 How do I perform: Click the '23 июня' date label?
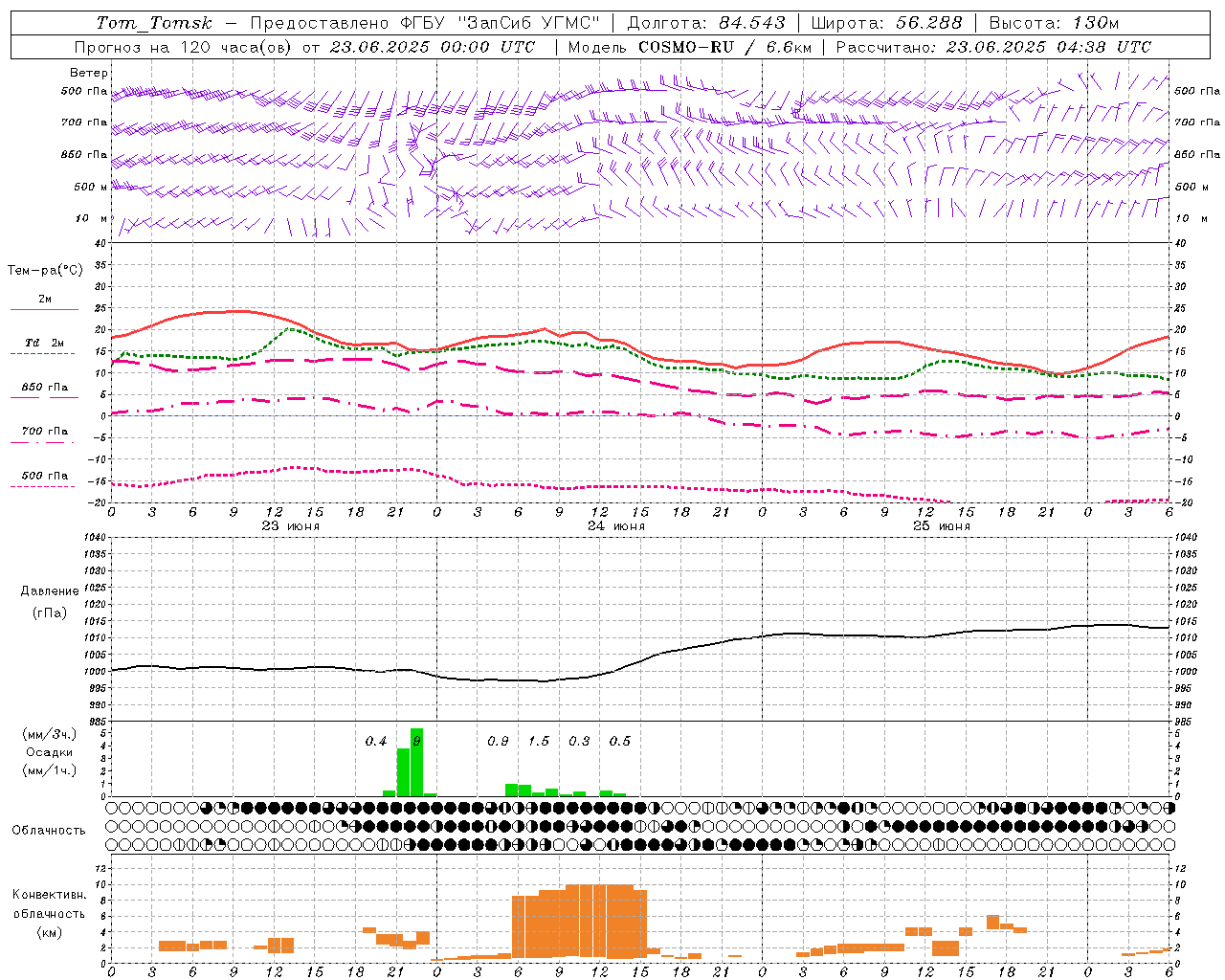click(x=291, y=526)
